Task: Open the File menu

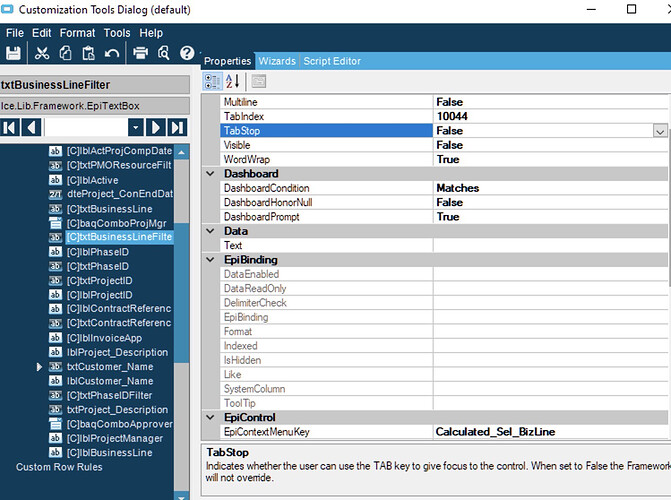Action: pos(15,33)
